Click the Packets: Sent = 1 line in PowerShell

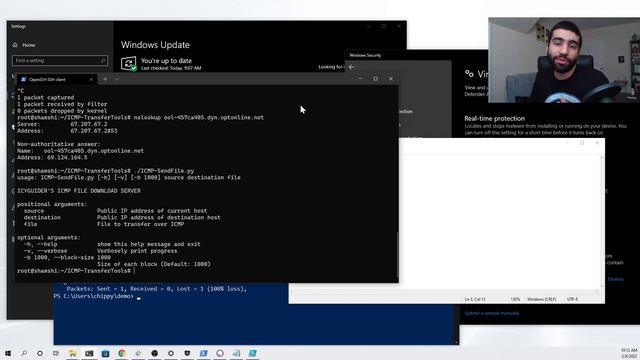pos(157,289)
